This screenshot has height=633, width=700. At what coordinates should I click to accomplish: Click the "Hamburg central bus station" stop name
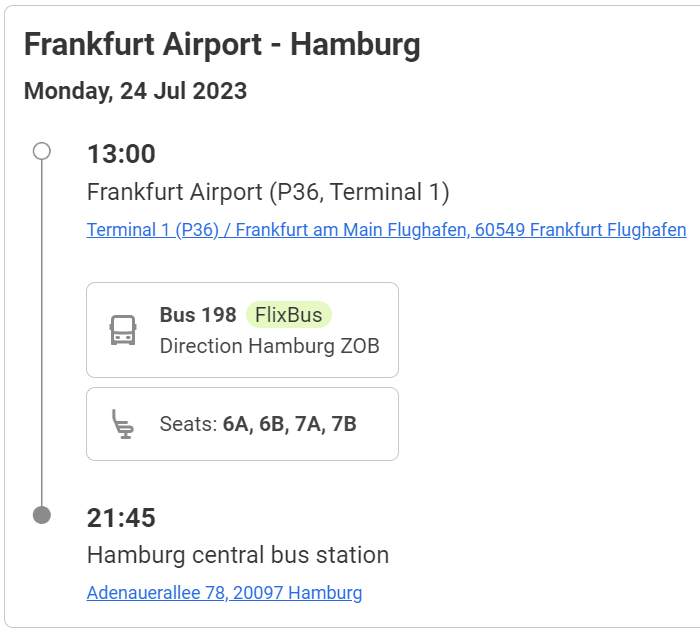(x=238, y=555)
